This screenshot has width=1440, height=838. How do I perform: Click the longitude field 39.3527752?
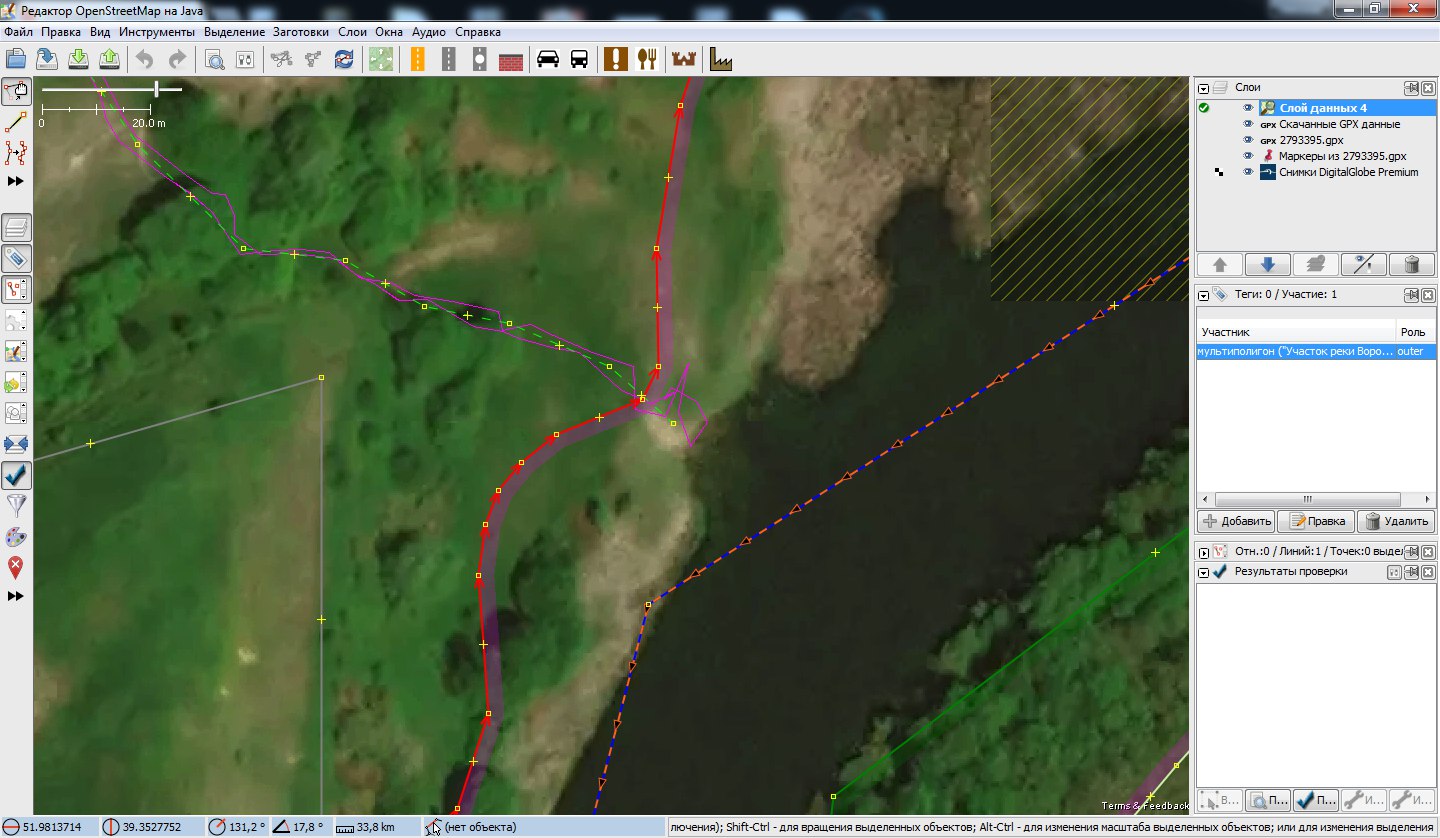point(153,827)
